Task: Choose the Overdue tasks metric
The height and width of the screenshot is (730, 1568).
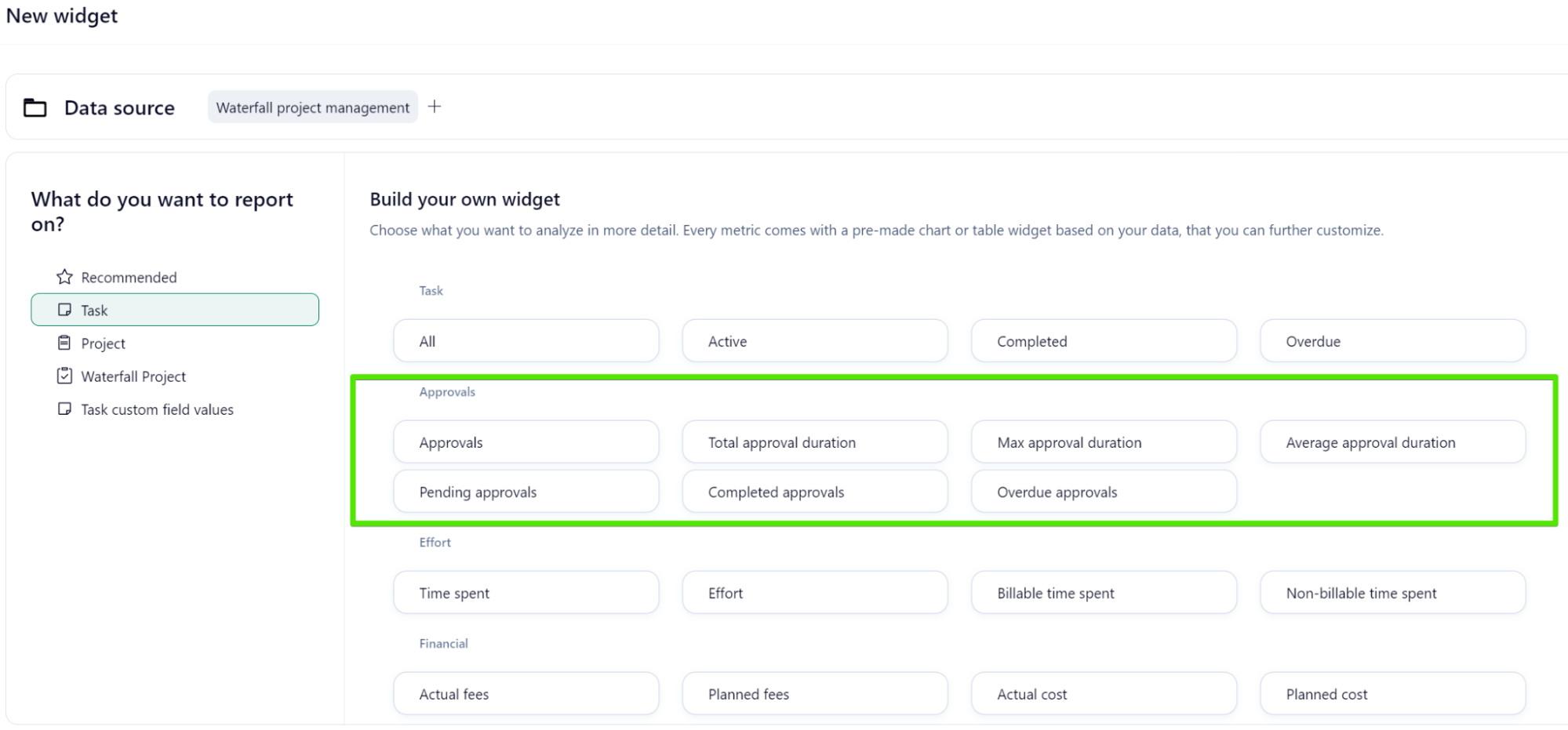Action: click(1392, 341)
